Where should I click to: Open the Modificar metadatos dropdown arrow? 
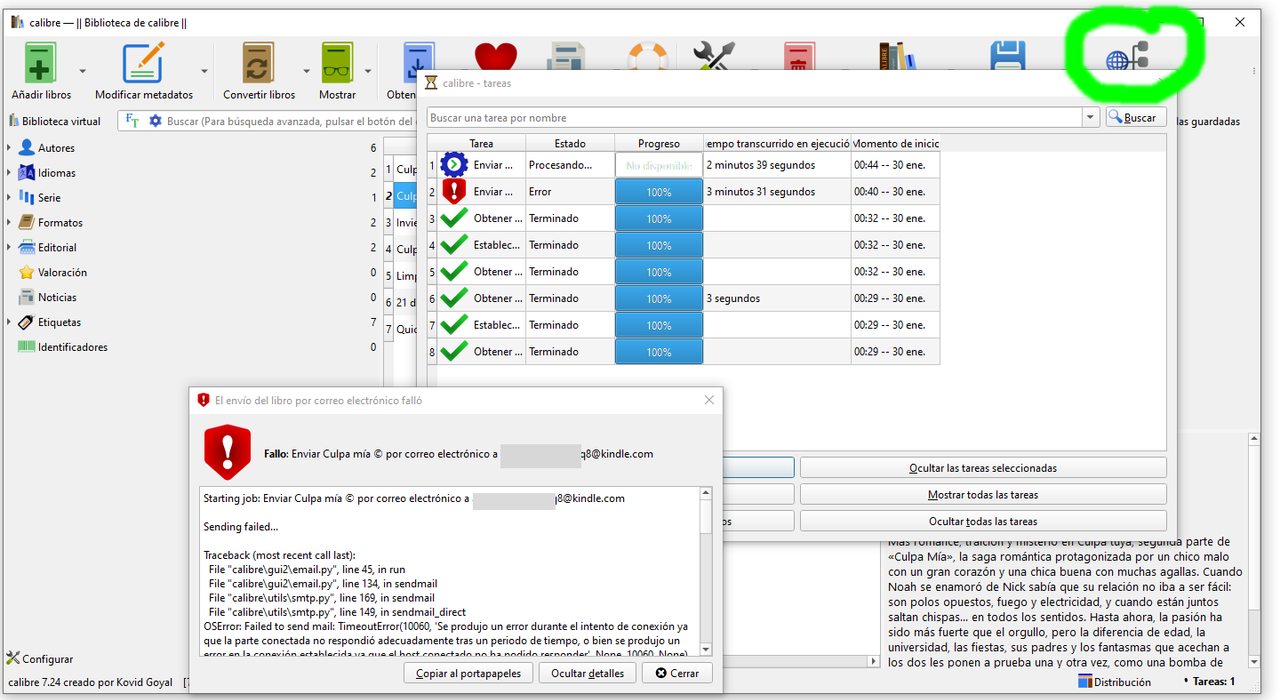[x=204, y=71]
